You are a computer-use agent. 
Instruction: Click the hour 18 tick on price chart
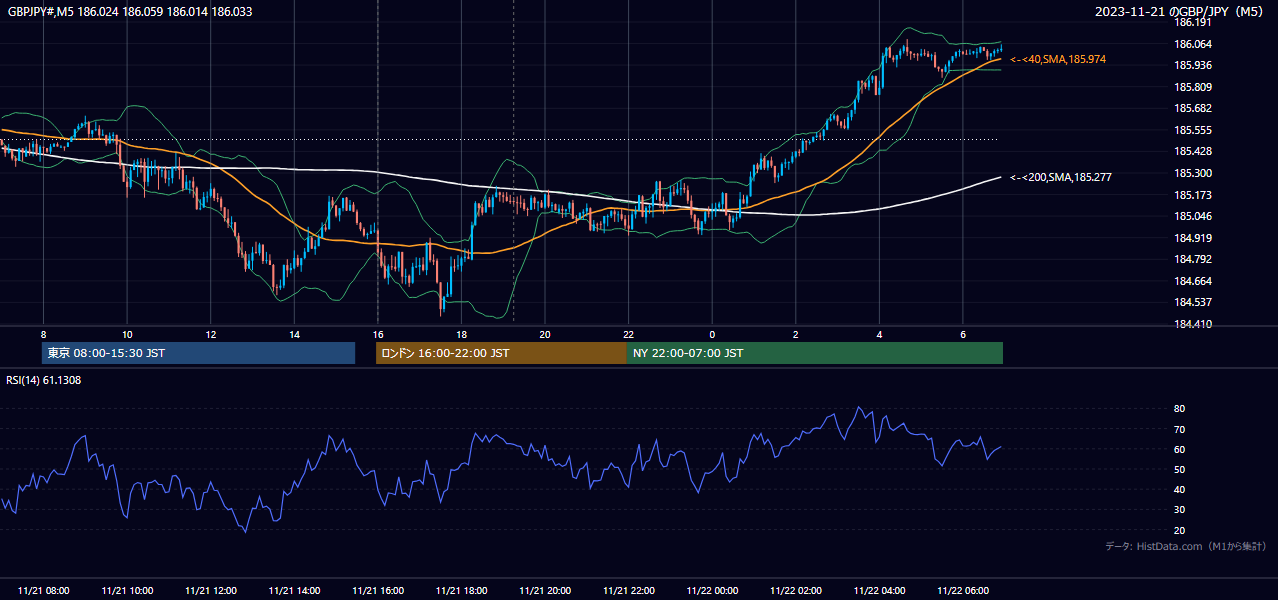click(461, 334)
